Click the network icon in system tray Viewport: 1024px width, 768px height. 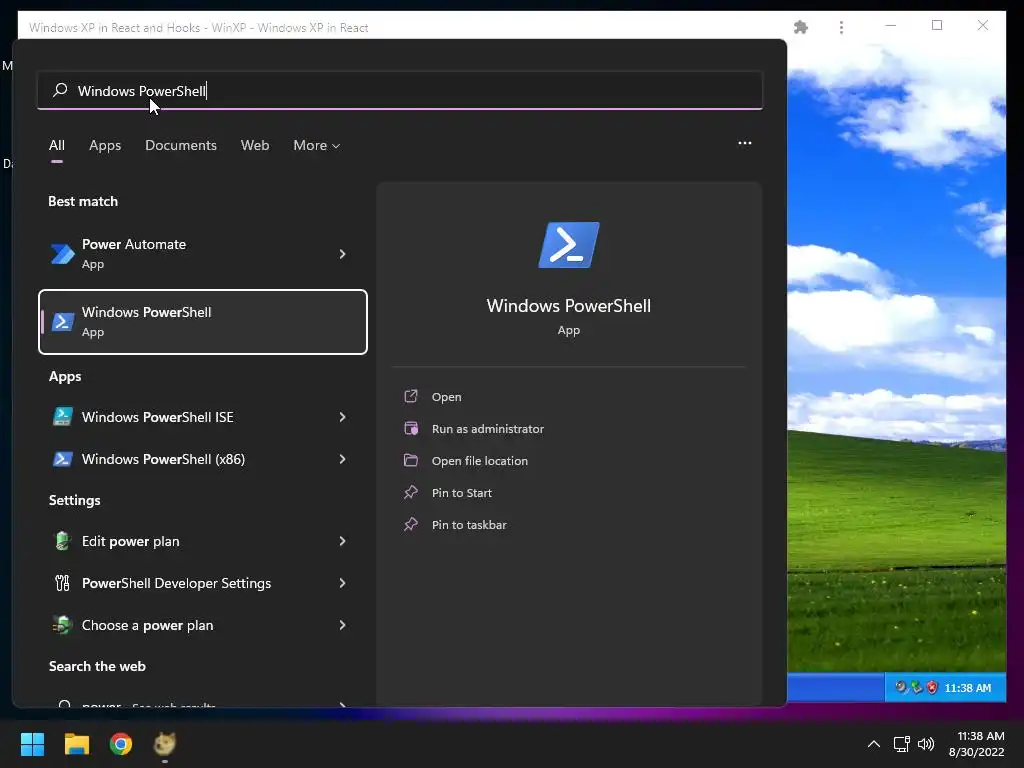tap(902, 744)
